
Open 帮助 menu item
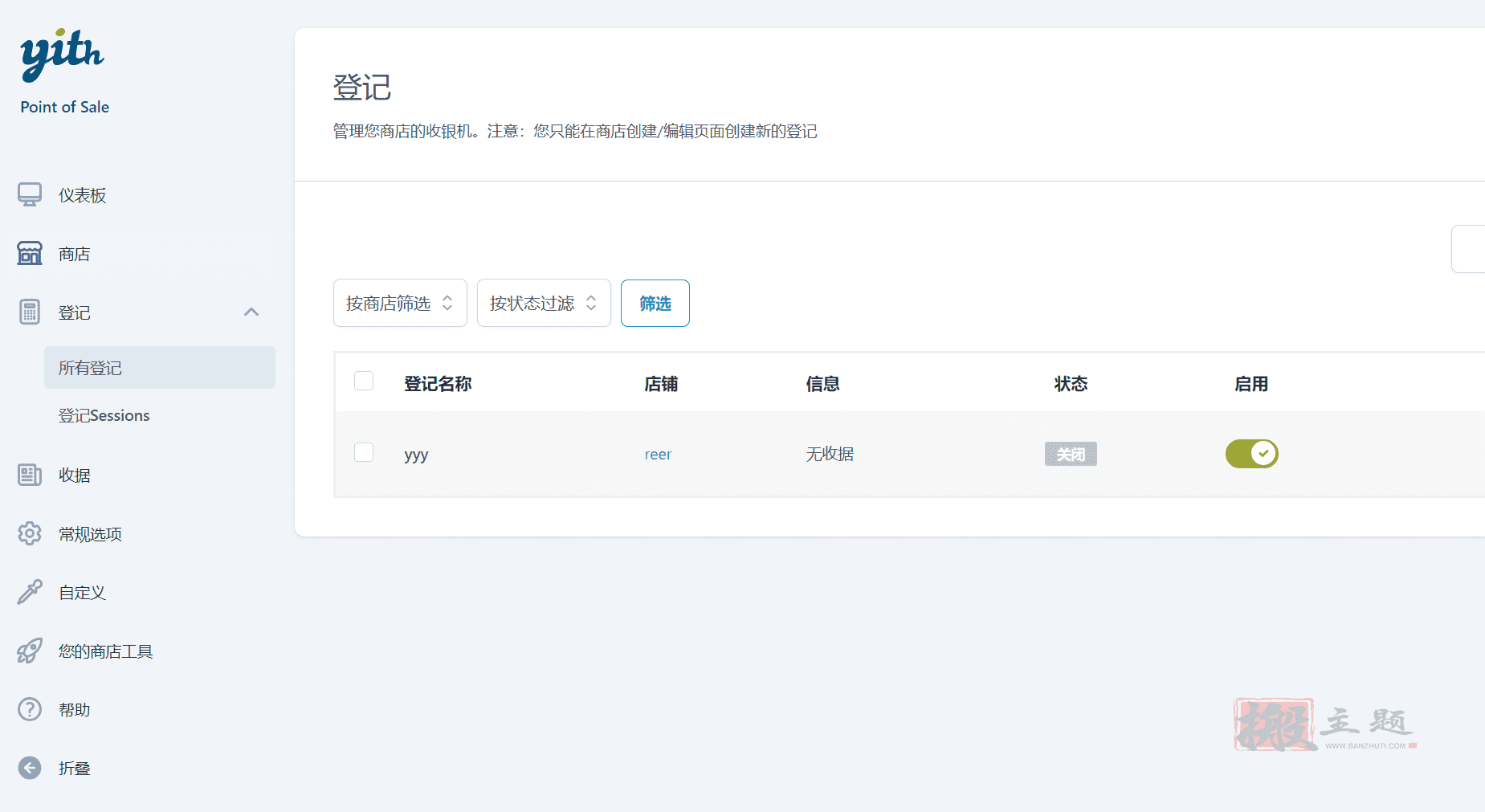click(x=74, y=710)
